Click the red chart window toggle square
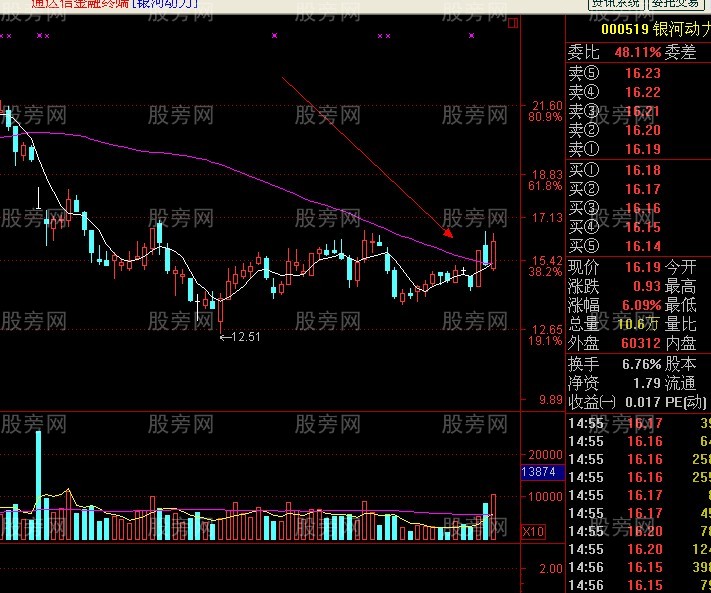 (x=513, y=23)
